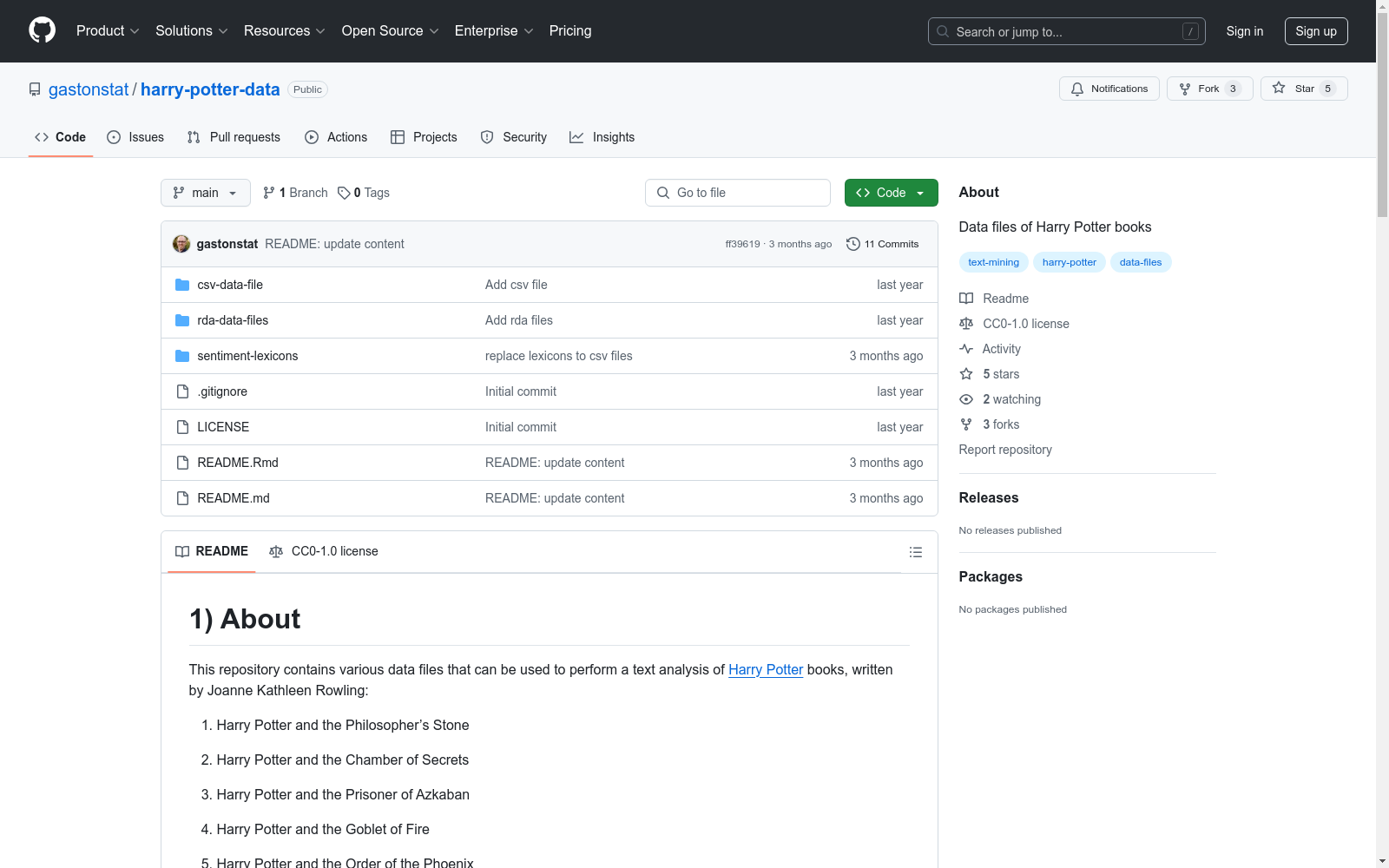Viewport: 1389px width, 868px height.
Task: Switch to the CC0-1.0 license tab
Action: tap(324, 551)
